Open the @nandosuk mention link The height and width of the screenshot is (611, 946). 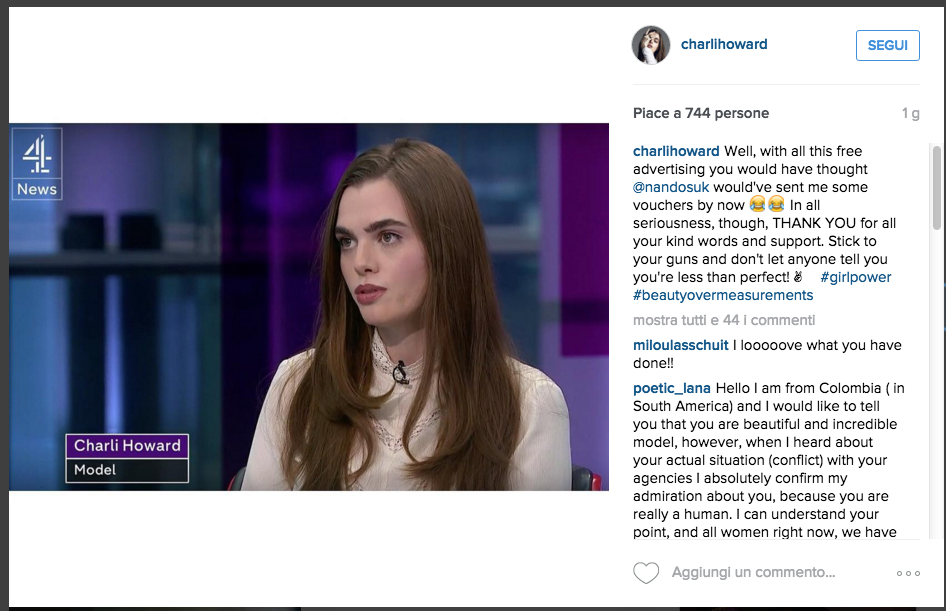671,187
